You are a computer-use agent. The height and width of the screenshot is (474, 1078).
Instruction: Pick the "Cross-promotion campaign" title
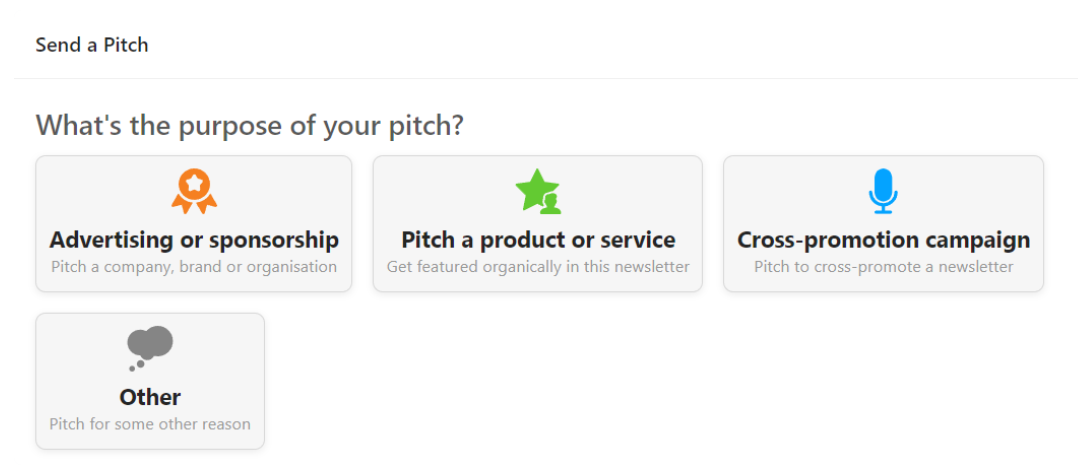pyautogui.click(x=883, y=240)
